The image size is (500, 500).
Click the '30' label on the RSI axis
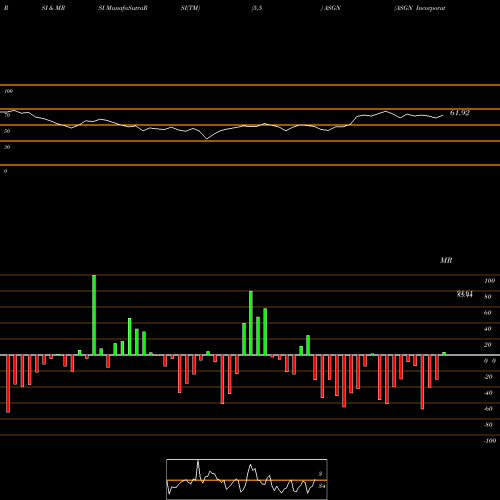pos(7,147)
